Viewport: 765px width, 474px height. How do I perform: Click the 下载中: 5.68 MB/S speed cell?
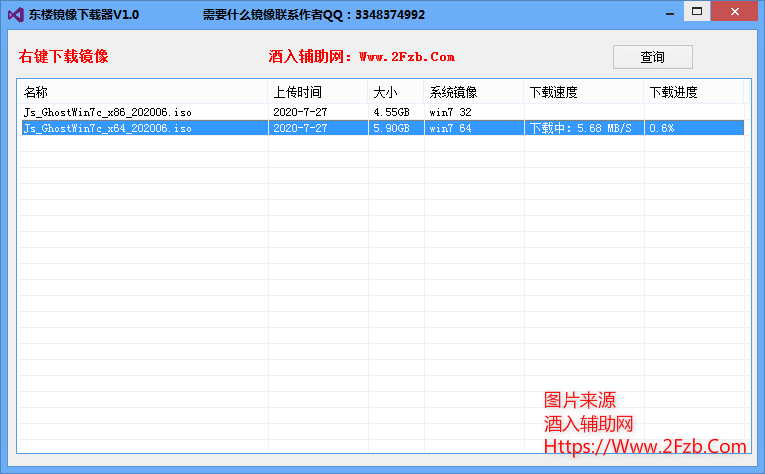point(581,128)
